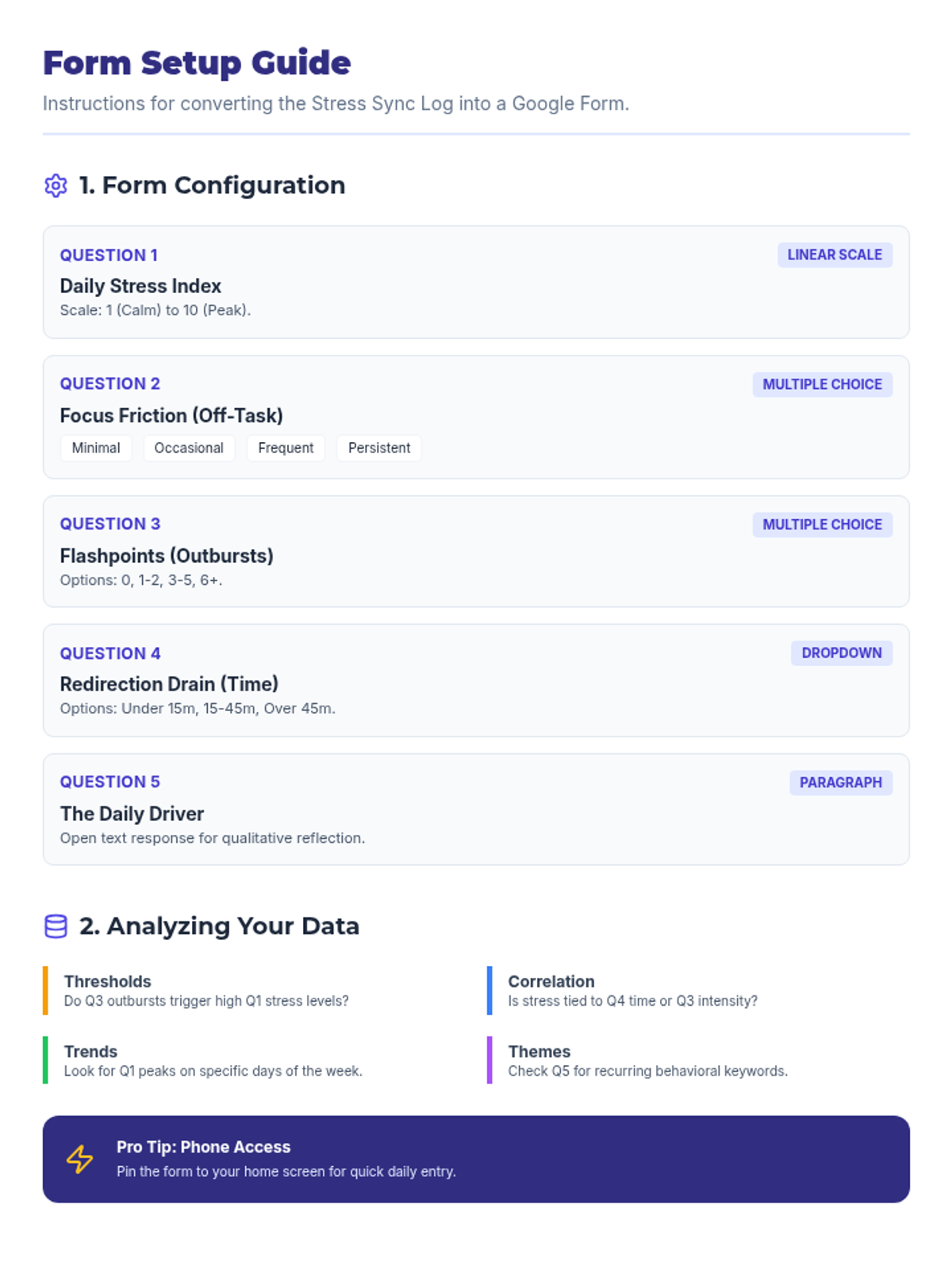Viewport: 952px width, 1270px height.
Task: Click the Multiple Choice badge on Question 3
Action: 822,525
